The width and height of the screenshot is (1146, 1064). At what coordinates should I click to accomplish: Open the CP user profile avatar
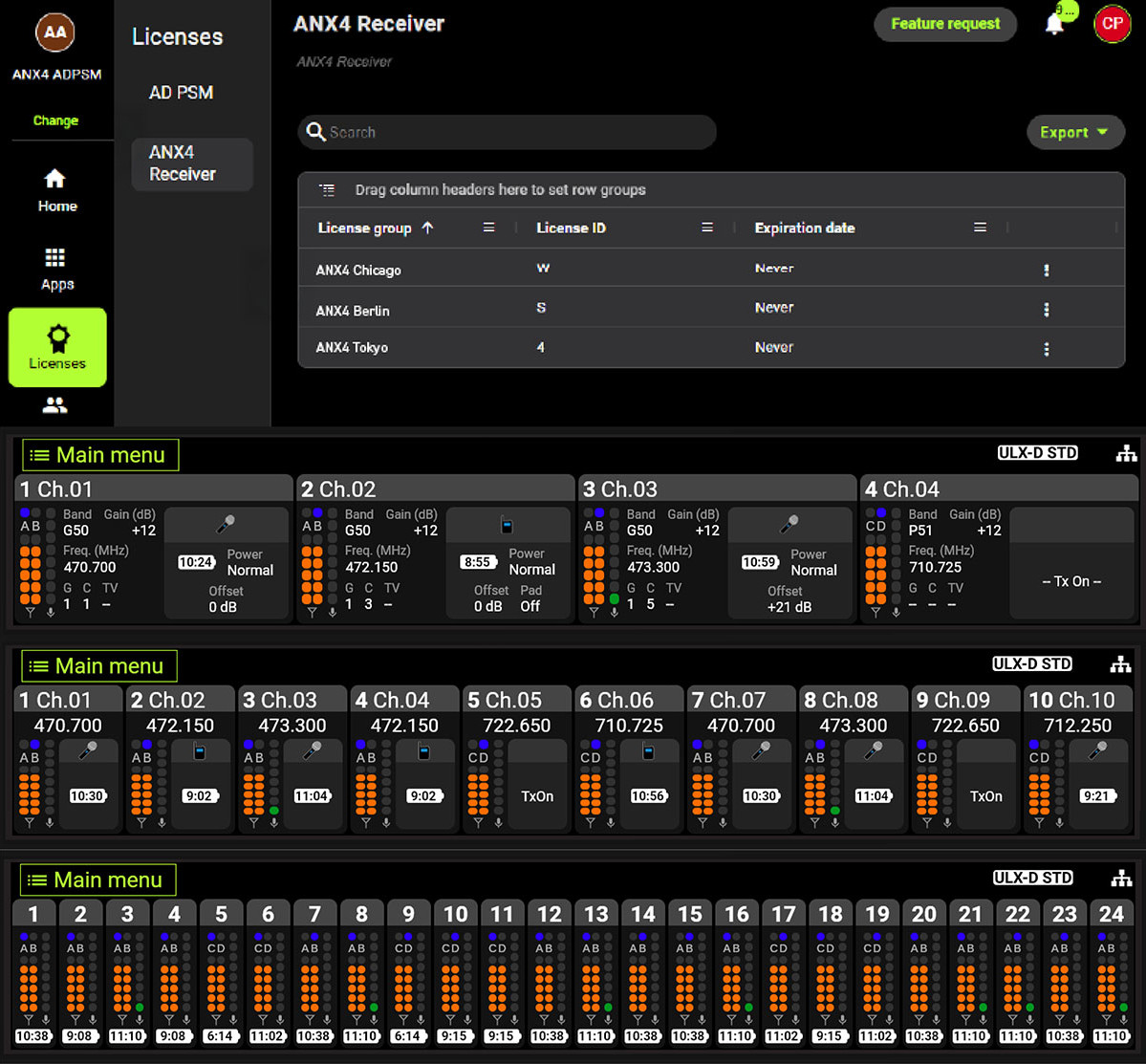coord(1112,23)
